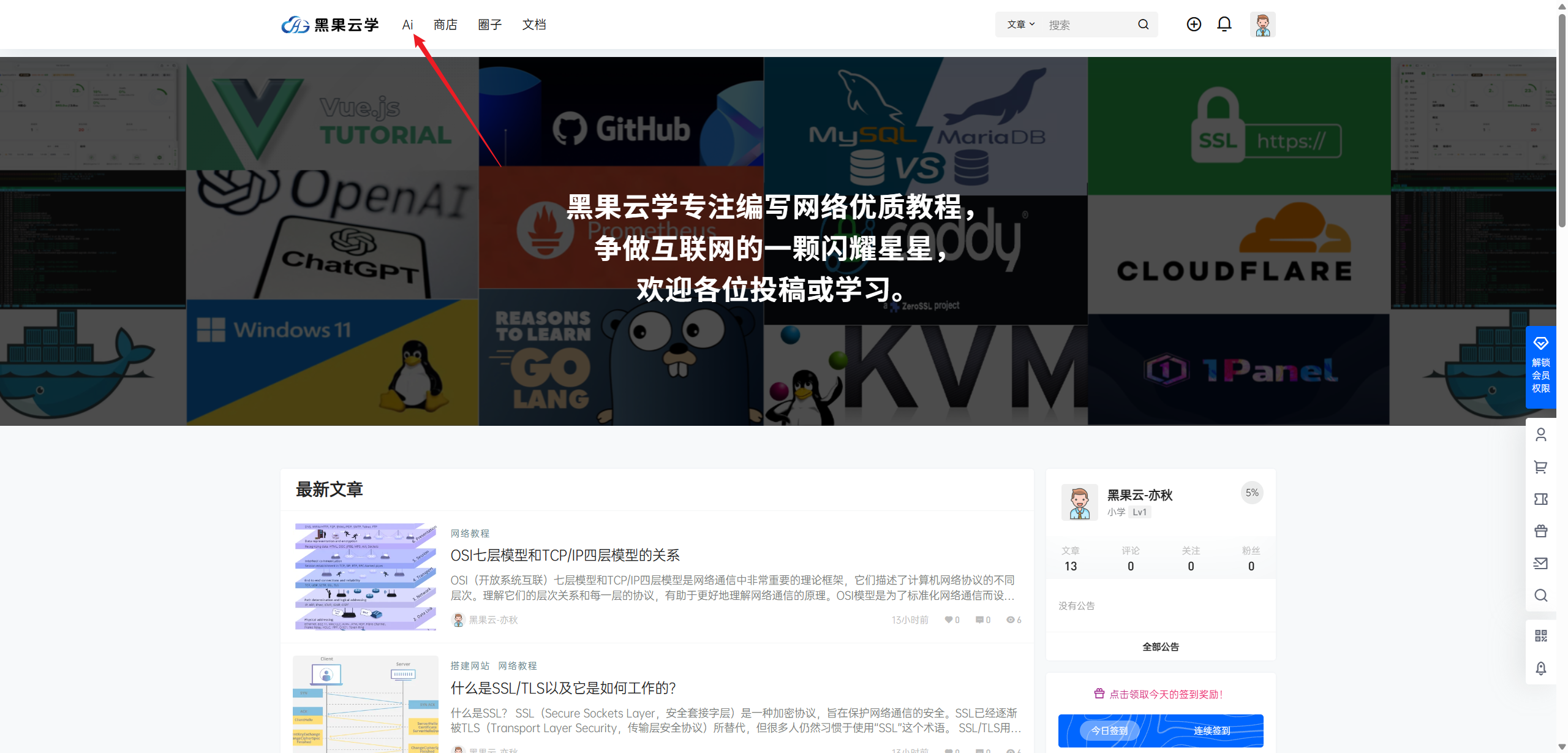
Task: Open the QR code icon in right sidebar
Action: [1542, 635]
